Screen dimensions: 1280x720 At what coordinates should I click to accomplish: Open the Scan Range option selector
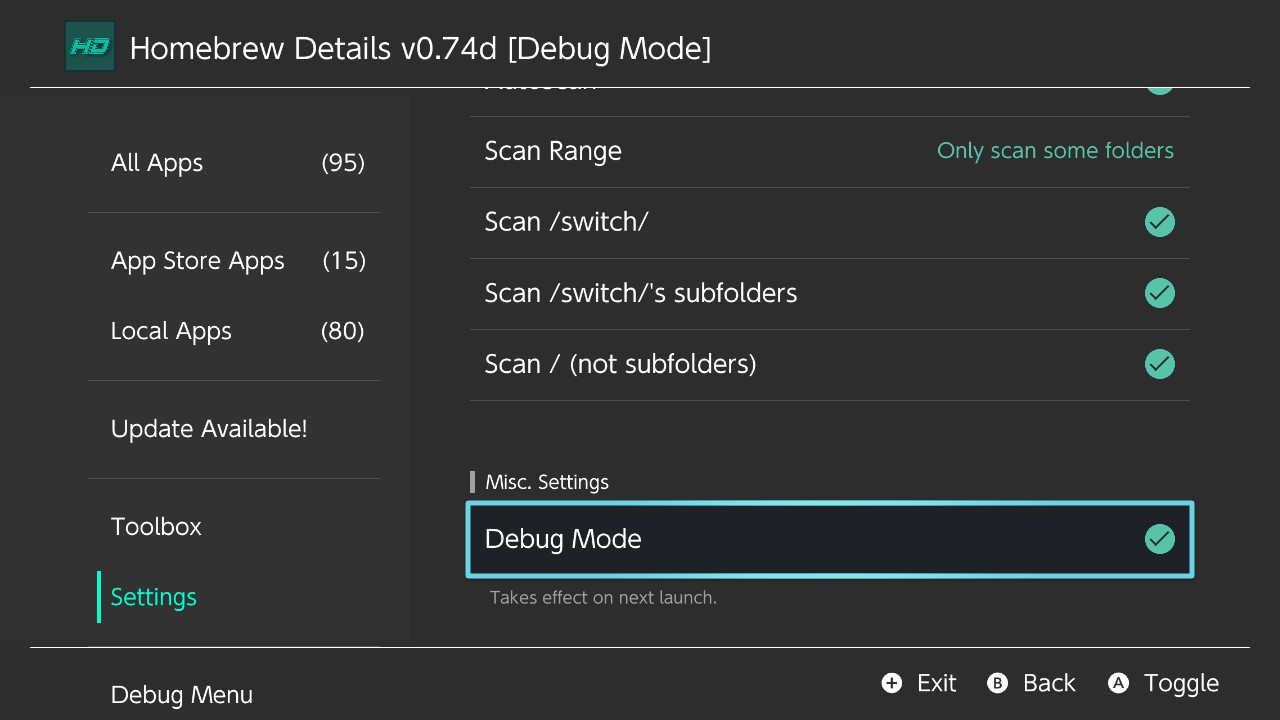(x=830, y=152)
